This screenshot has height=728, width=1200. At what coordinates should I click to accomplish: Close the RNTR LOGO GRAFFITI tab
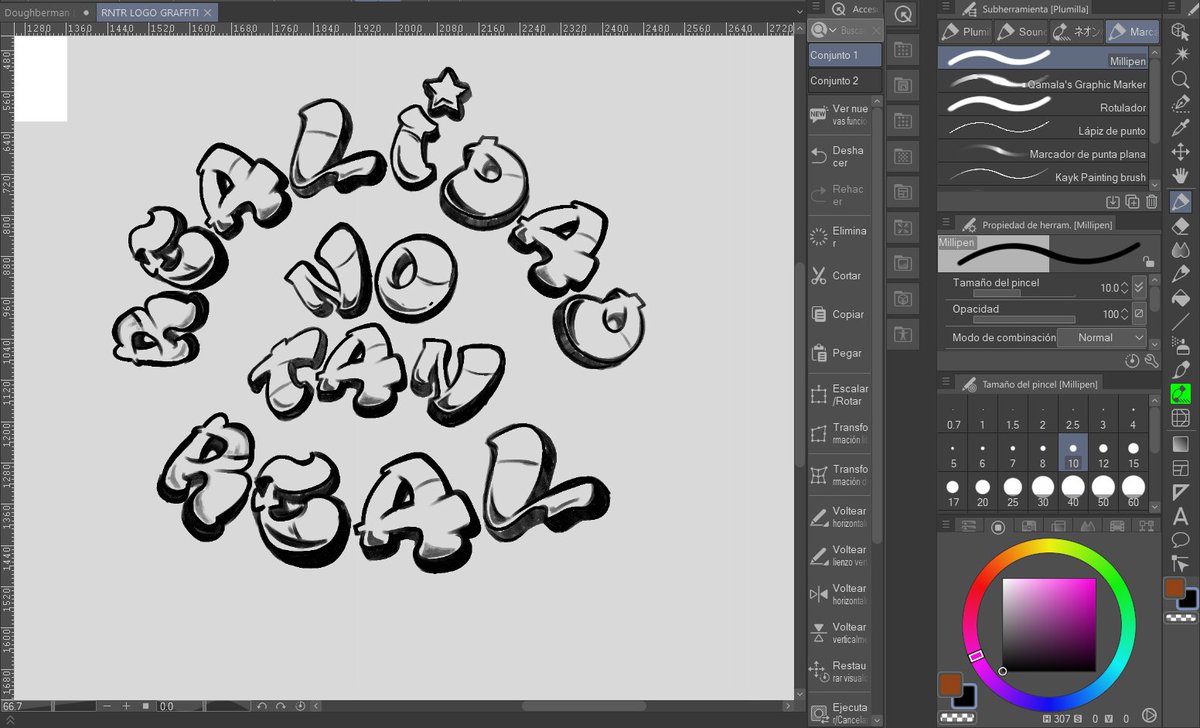tap(207, 12)
